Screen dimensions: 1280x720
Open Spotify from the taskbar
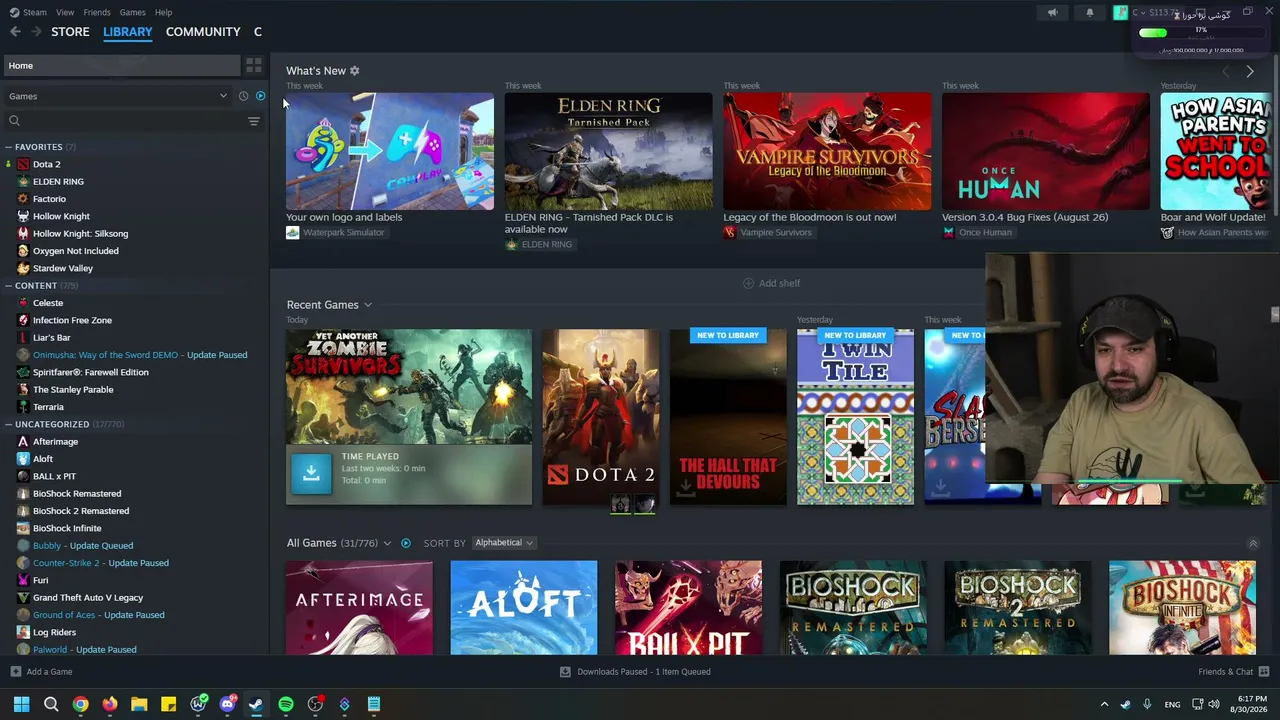coord(286,704)
